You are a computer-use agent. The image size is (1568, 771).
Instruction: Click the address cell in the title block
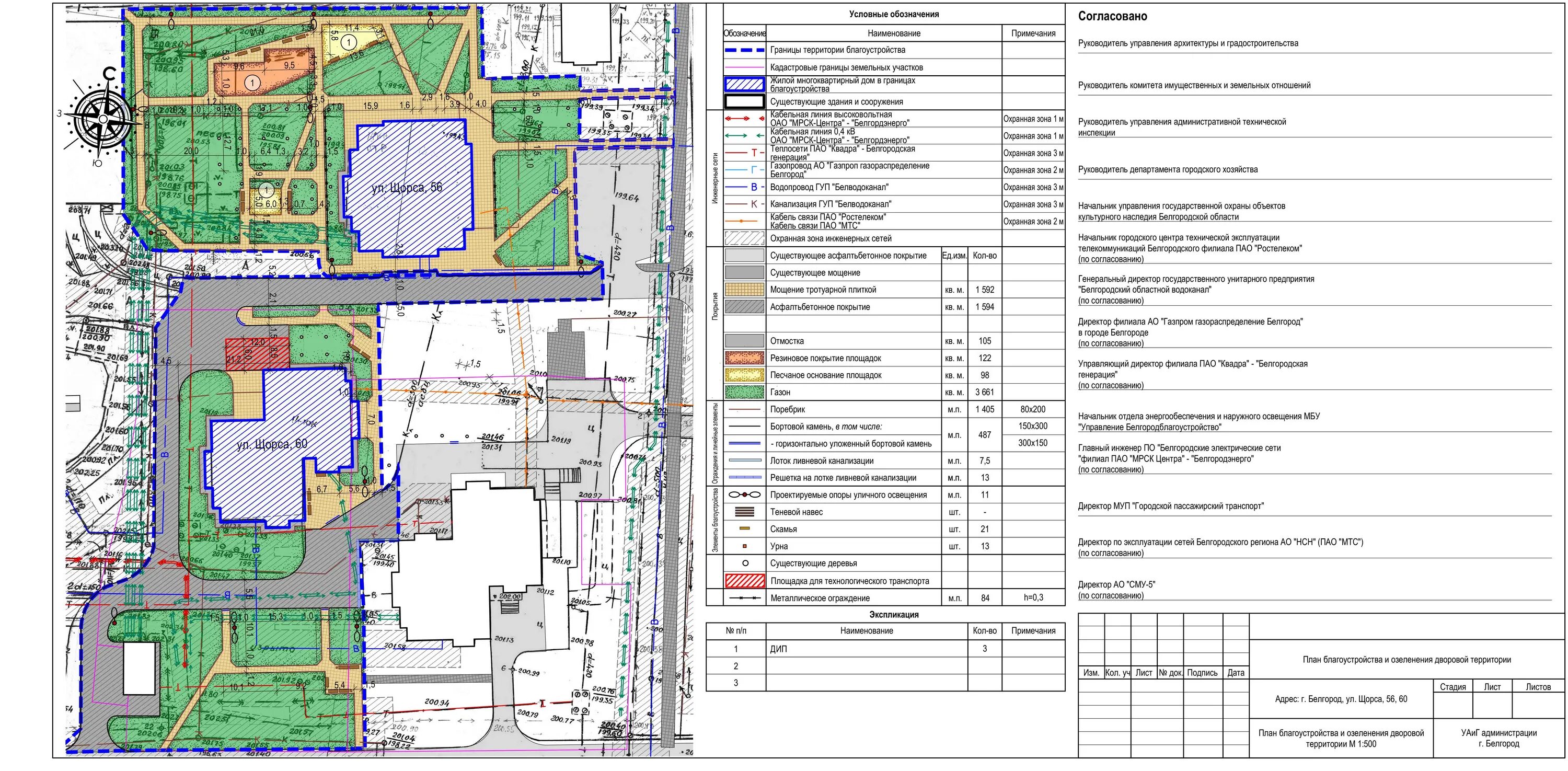click(1340, 698)
